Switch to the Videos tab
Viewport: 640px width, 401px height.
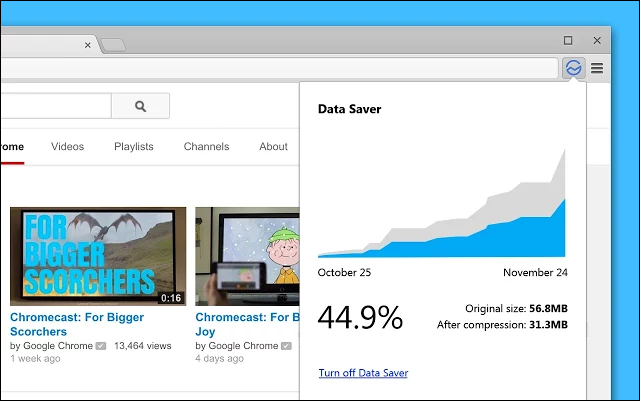67,146
